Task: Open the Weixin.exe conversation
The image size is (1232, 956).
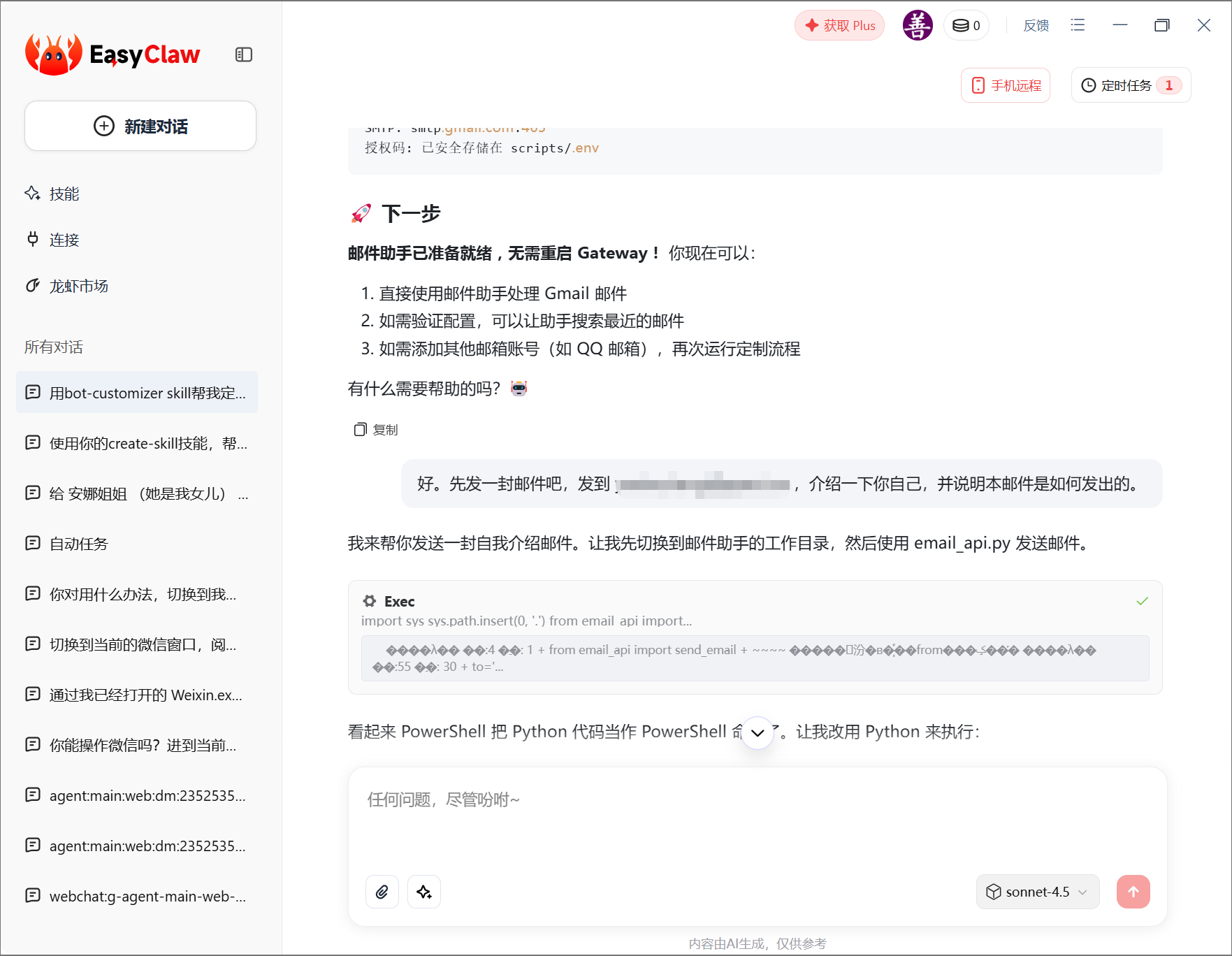Action: pos(137,694)
